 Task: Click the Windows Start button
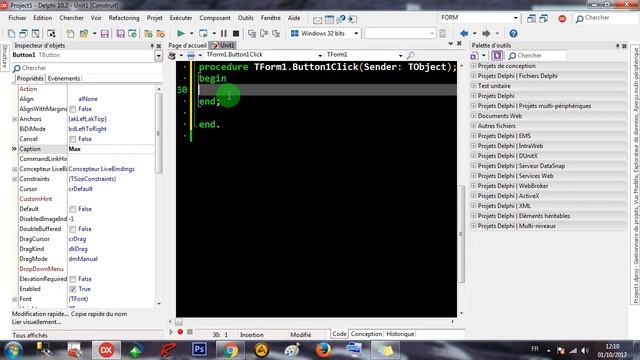tap(13, 350)
